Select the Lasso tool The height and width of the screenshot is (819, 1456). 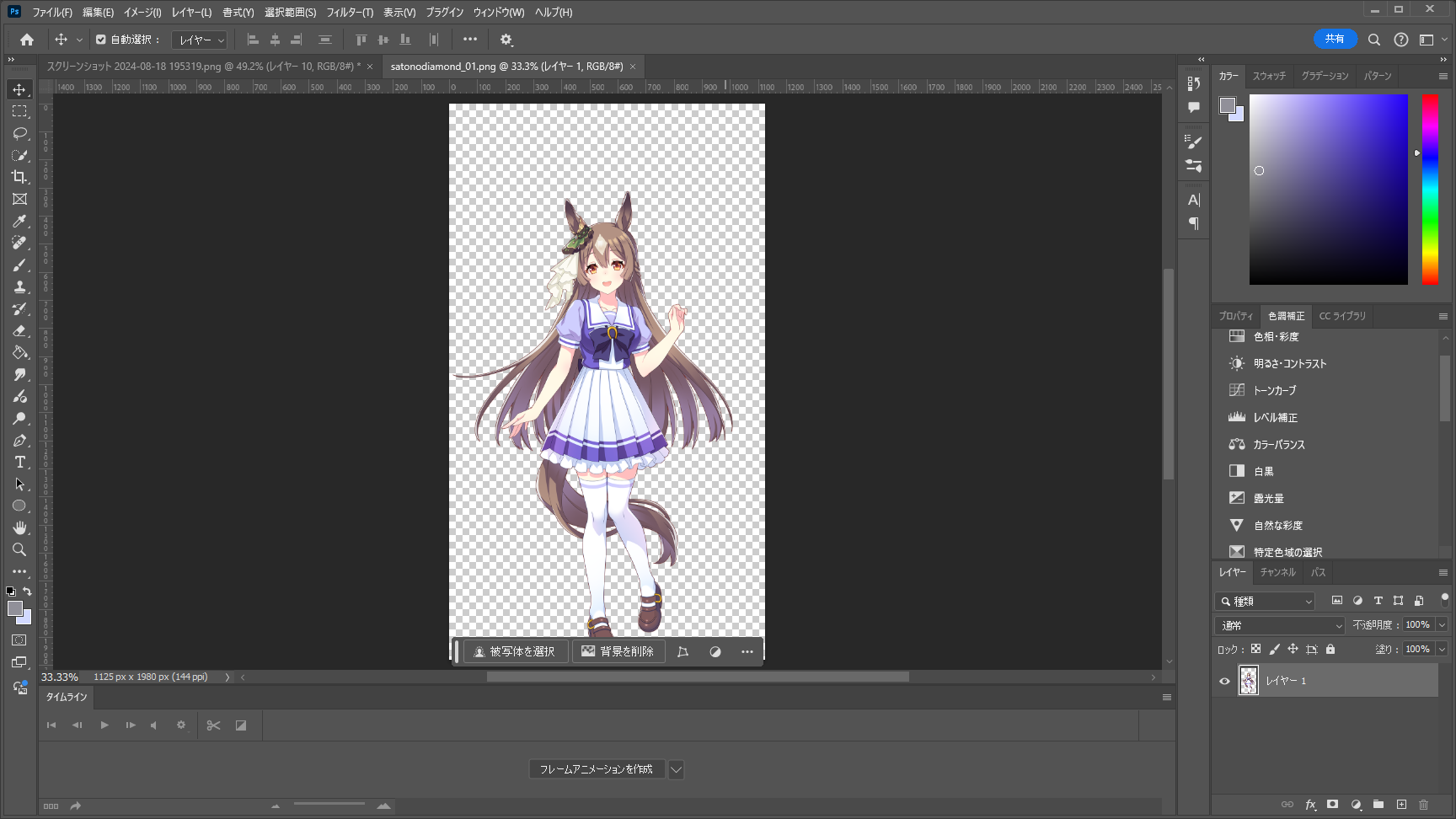click(x=19, y=133)
